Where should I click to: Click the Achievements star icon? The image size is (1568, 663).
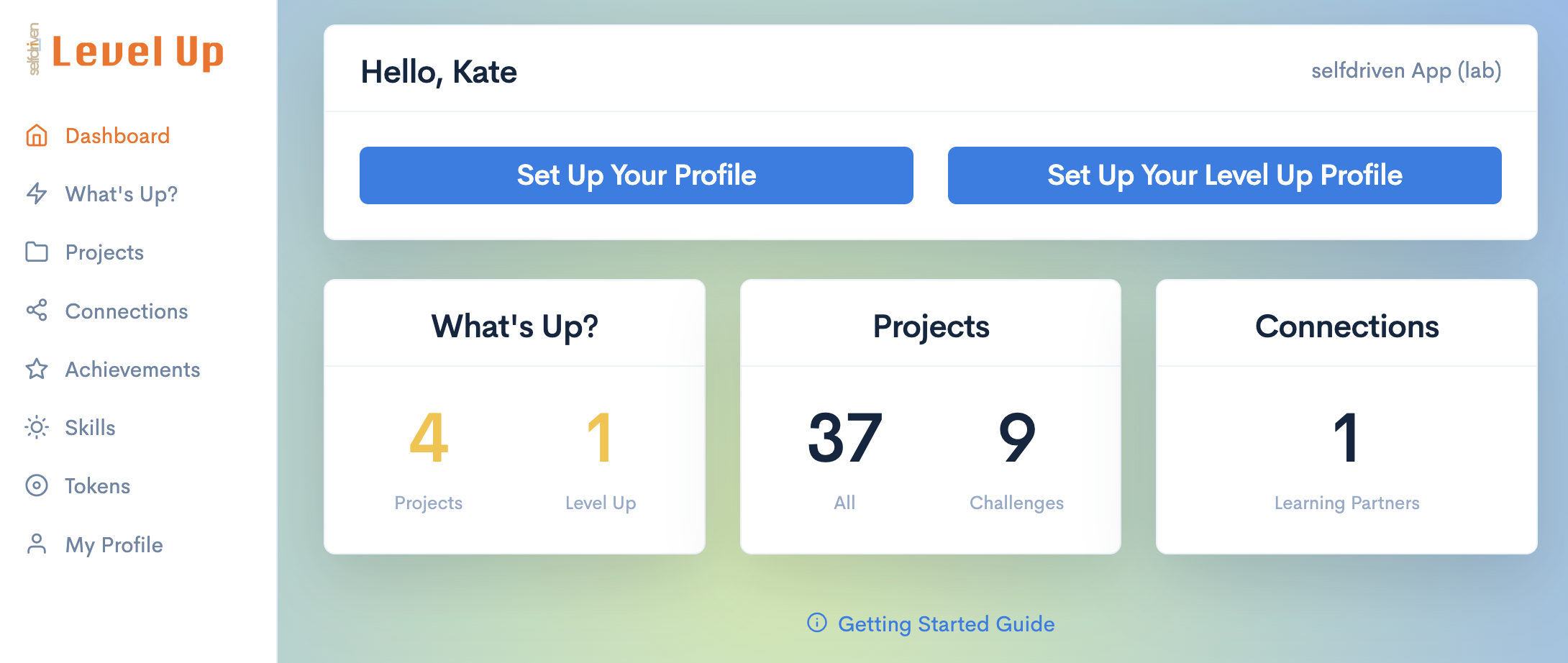37,369
